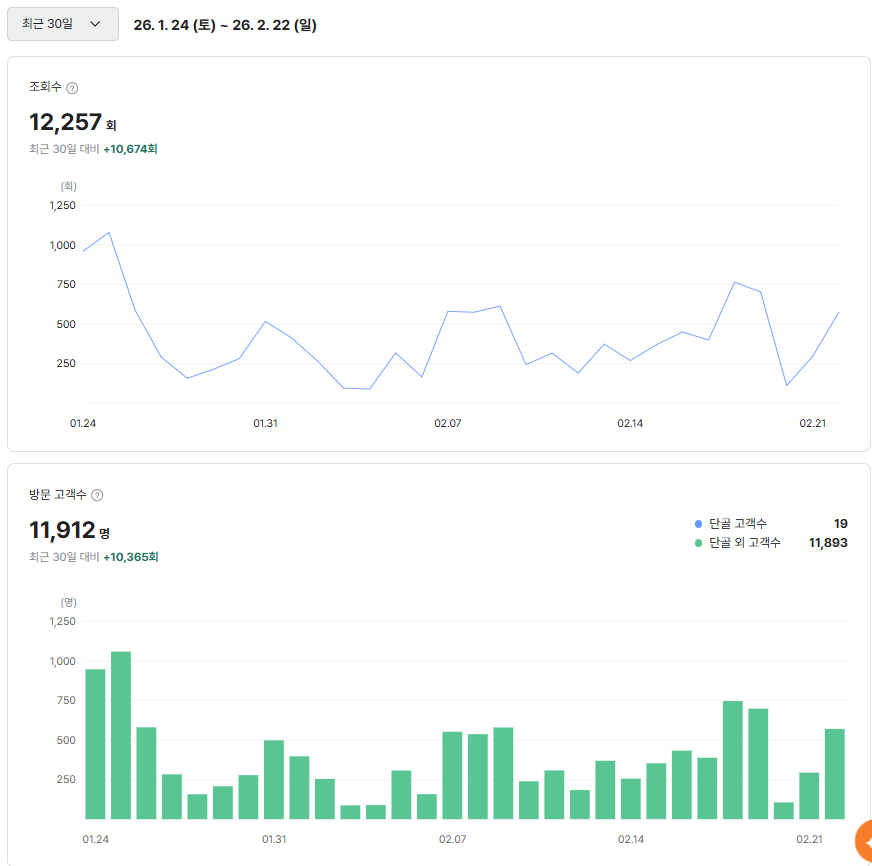The image size is (872, 866).
Task: Click the +10,674회 views comparison text
Action: pos(130,149)
